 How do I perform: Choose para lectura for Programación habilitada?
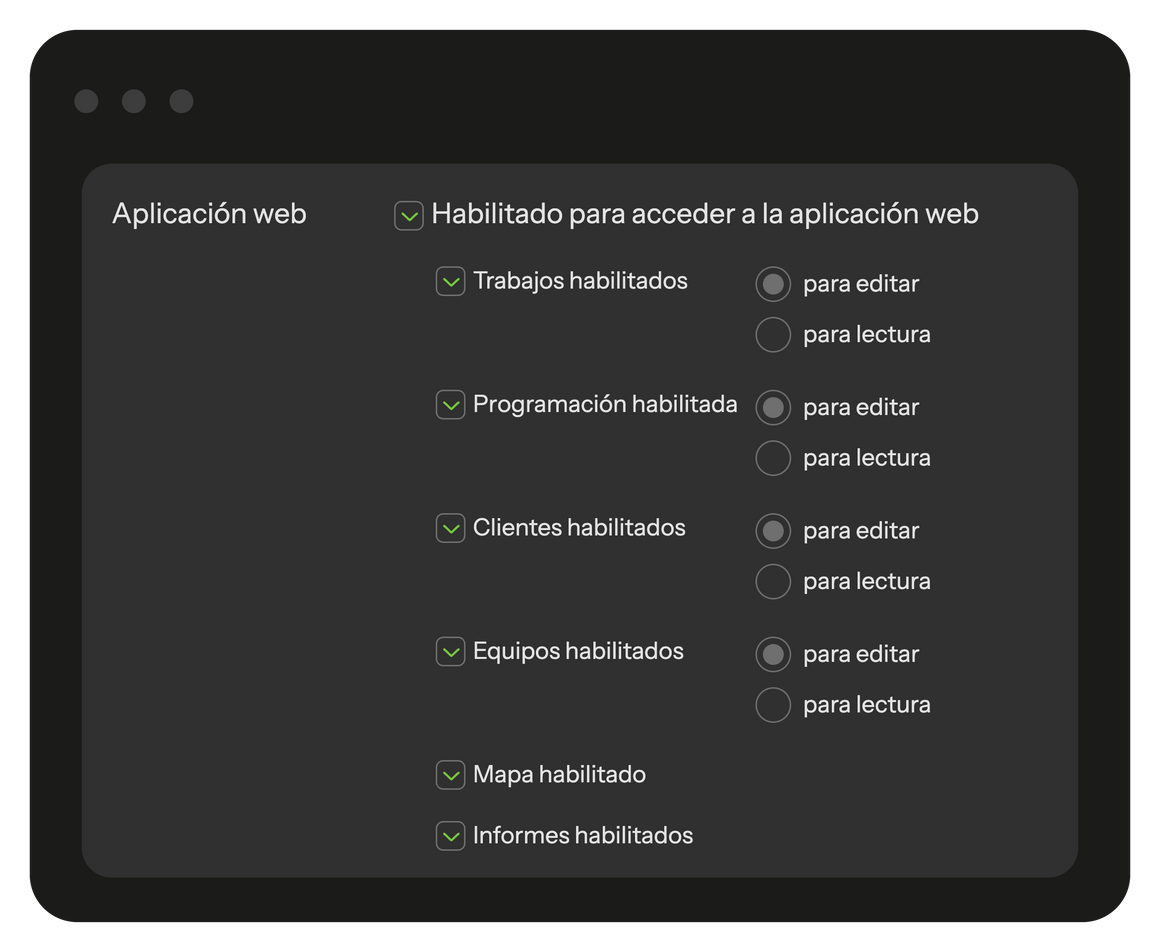pyautogui.click(x=773, y=458)
